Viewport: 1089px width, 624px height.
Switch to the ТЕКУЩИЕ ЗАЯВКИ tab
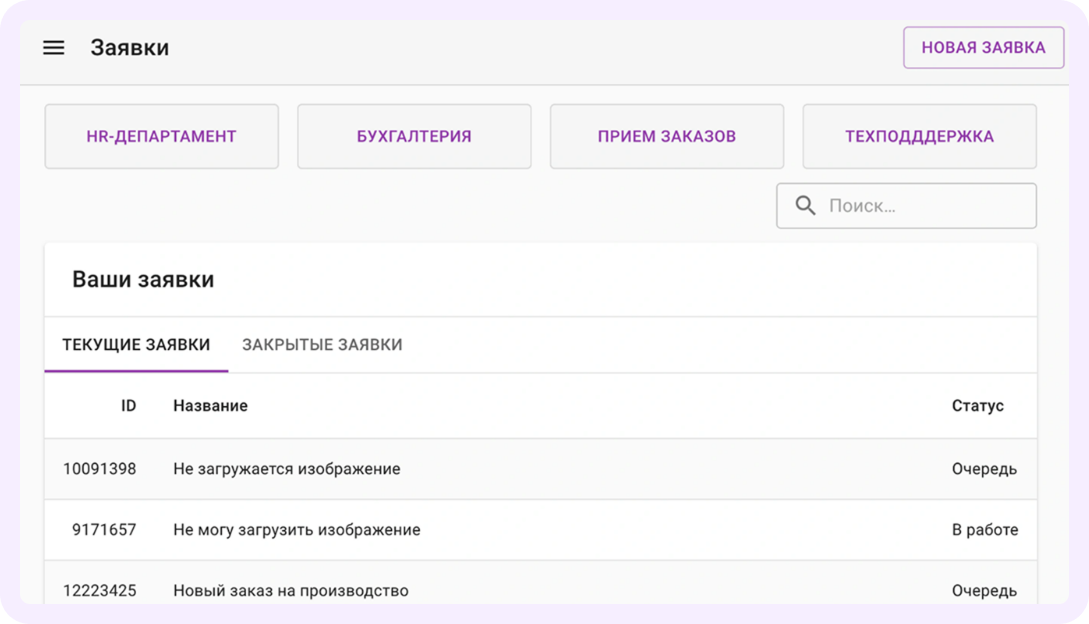pyautogui.click(x=135, y=344)
